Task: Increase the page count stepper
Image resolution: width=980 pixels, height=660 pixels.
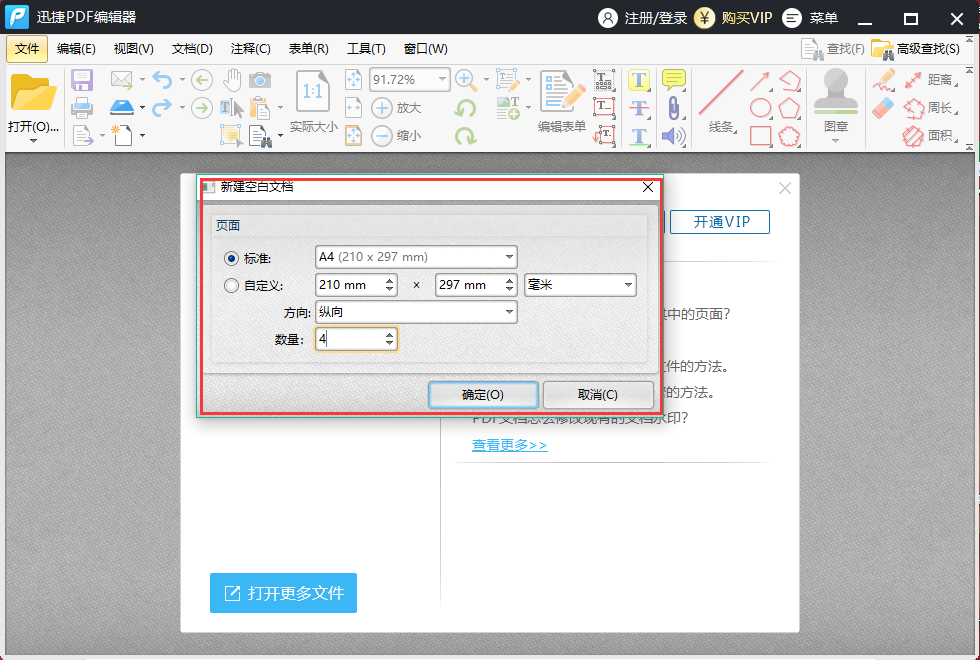Action: 389,334
